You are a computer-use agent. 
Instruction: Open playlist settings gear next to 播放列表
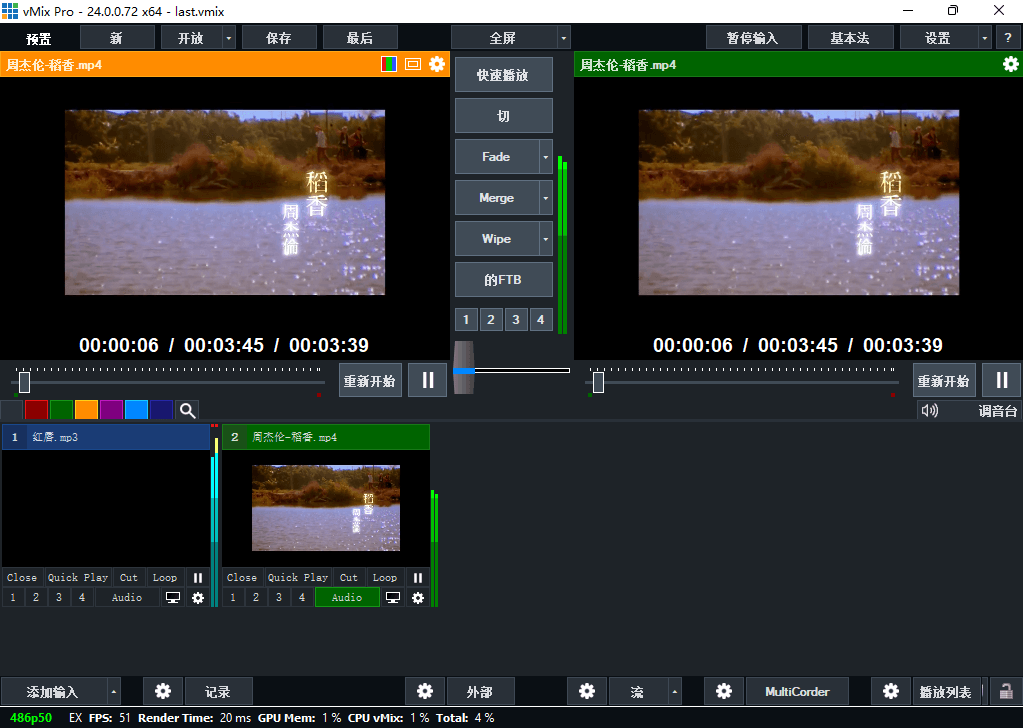point(891,691)
